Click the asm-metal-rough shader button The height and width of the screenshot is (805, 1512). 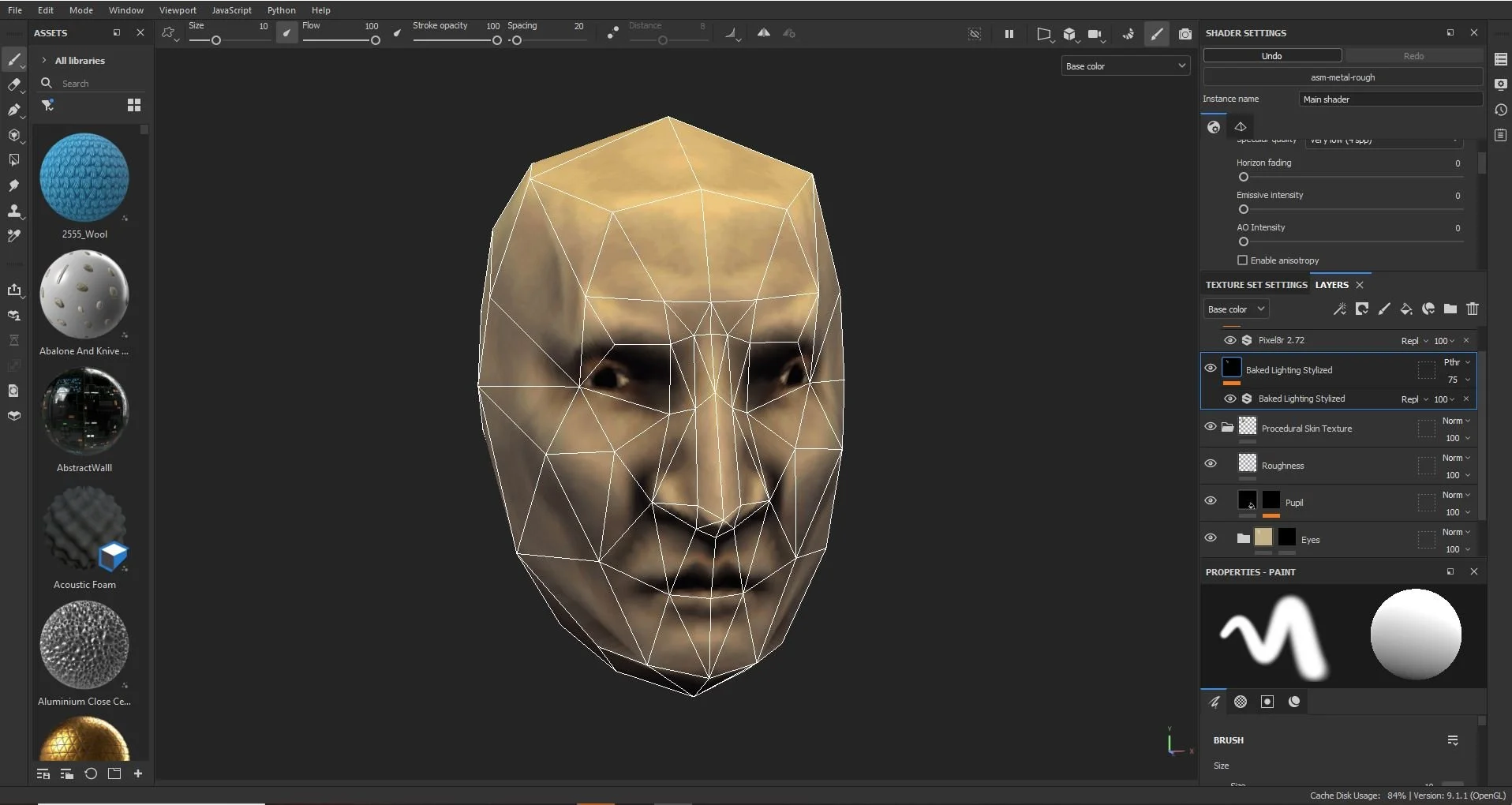pos(1342,77)
